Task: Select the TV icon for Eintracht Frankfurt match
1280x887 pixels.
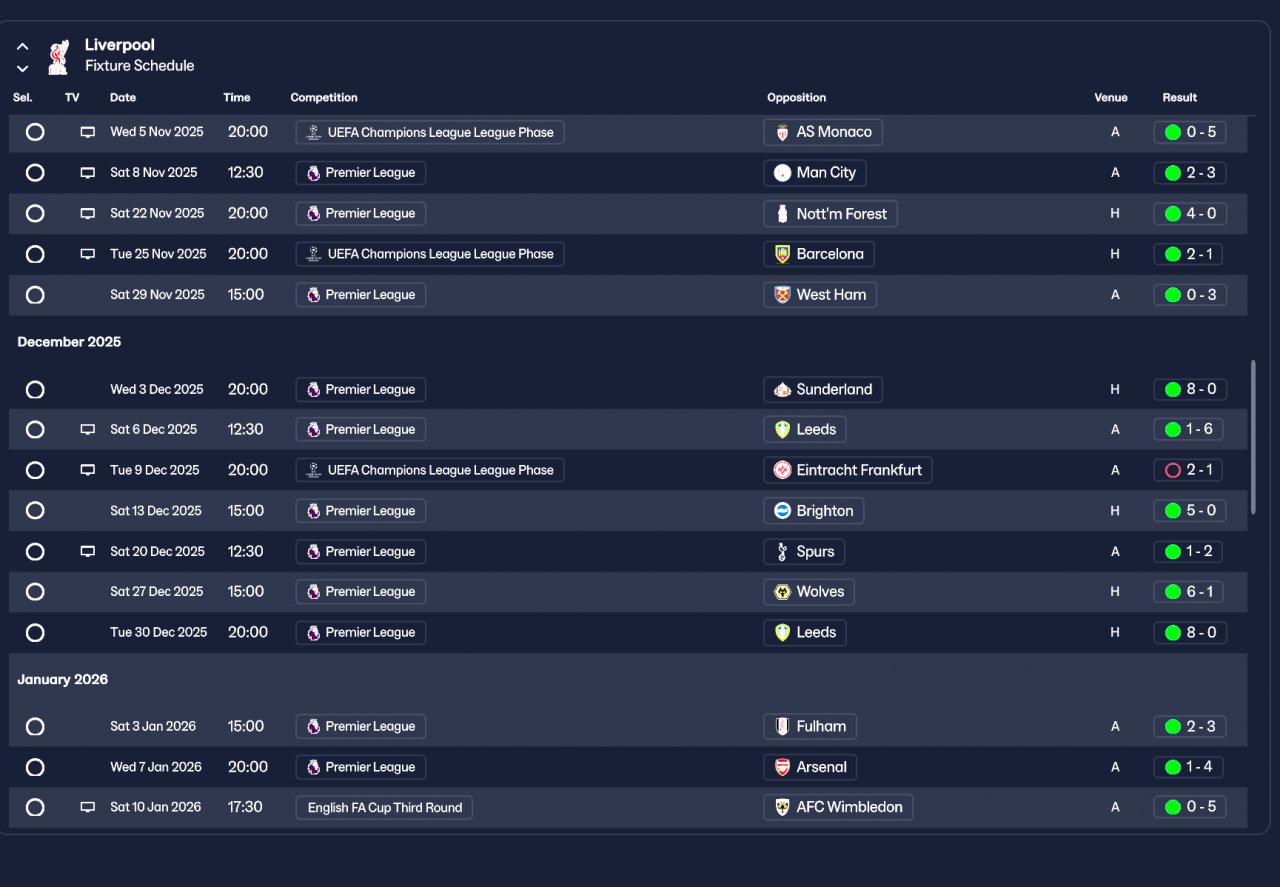Action: coord(88,470)
